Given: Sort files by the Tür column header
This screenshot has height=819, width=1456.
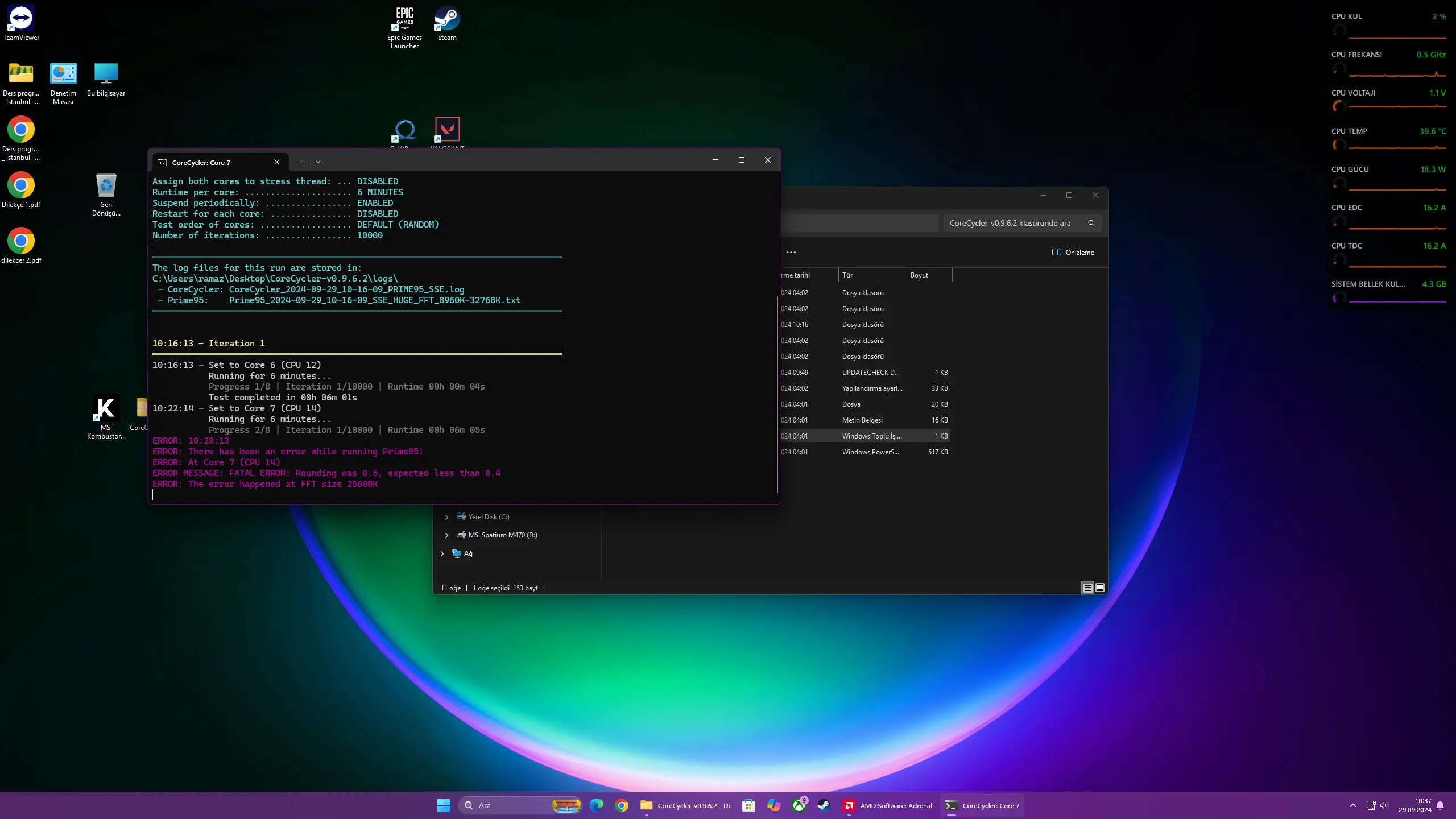Looking at the screenshot, I should tap(872, 275).
